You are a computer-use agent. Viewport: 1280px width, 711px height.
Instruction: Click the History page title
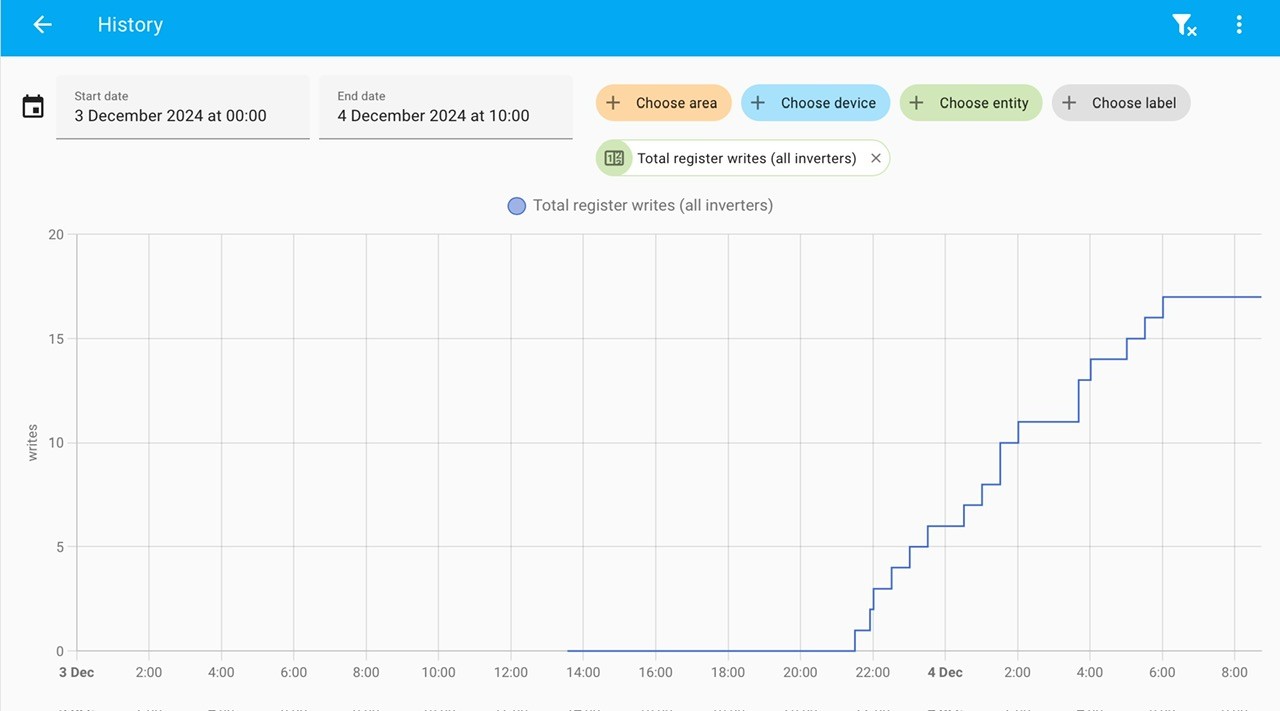point(130,25)
